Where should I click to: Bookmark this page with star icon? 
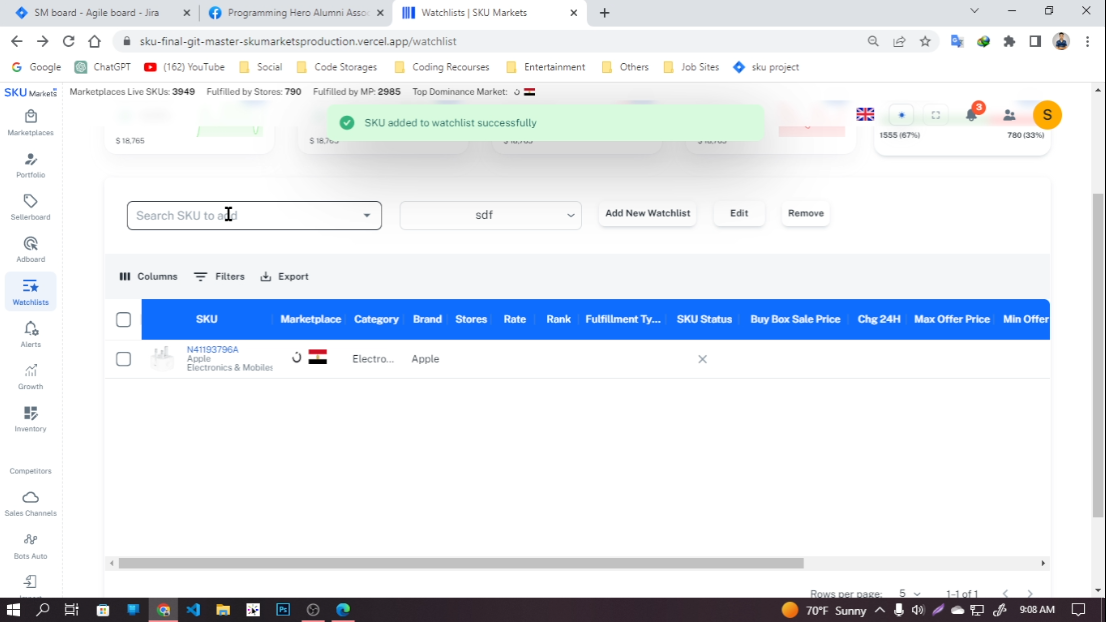925,41
